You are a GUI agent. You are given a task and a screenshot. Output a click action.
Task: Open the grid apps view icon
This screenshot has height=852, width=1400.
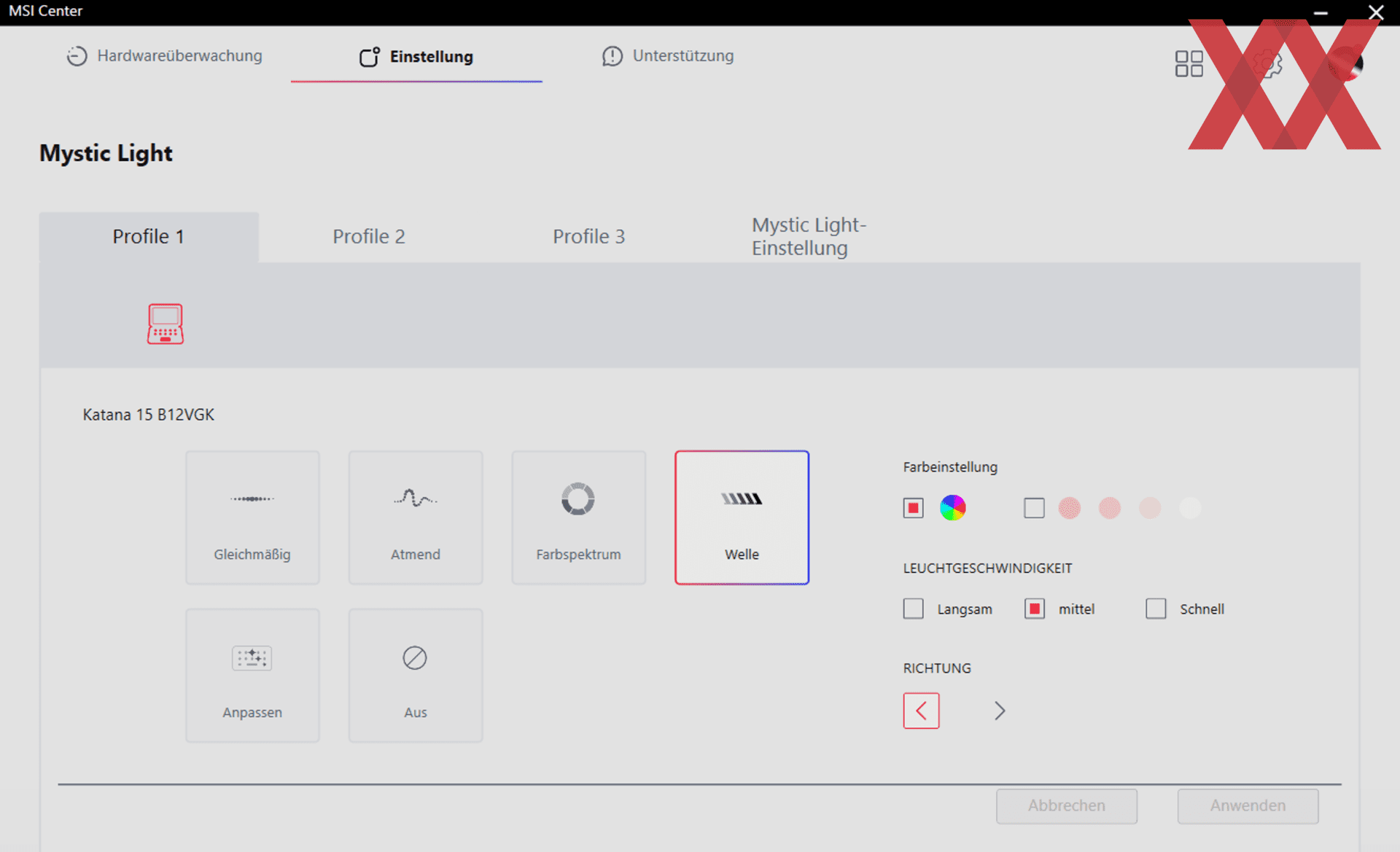tap(1189, 63)
